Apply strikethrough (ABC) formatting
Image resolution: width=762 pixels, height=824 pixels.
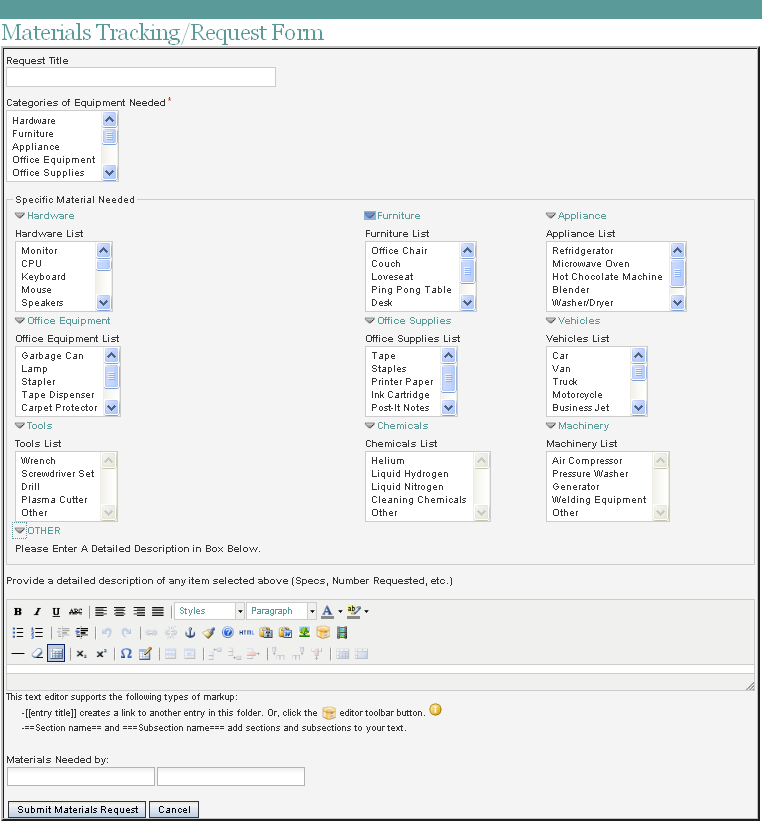click(75, 611)
